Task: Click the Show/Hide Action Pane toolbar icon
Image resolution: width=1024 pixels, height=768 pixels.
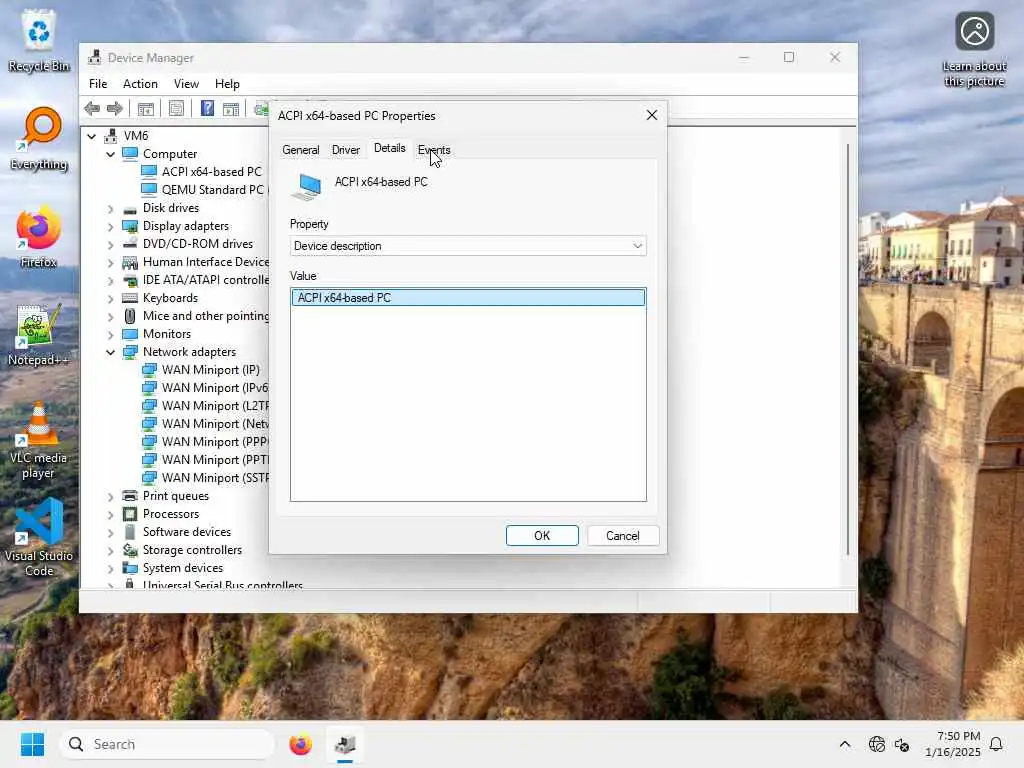Action: click(231, 108)
